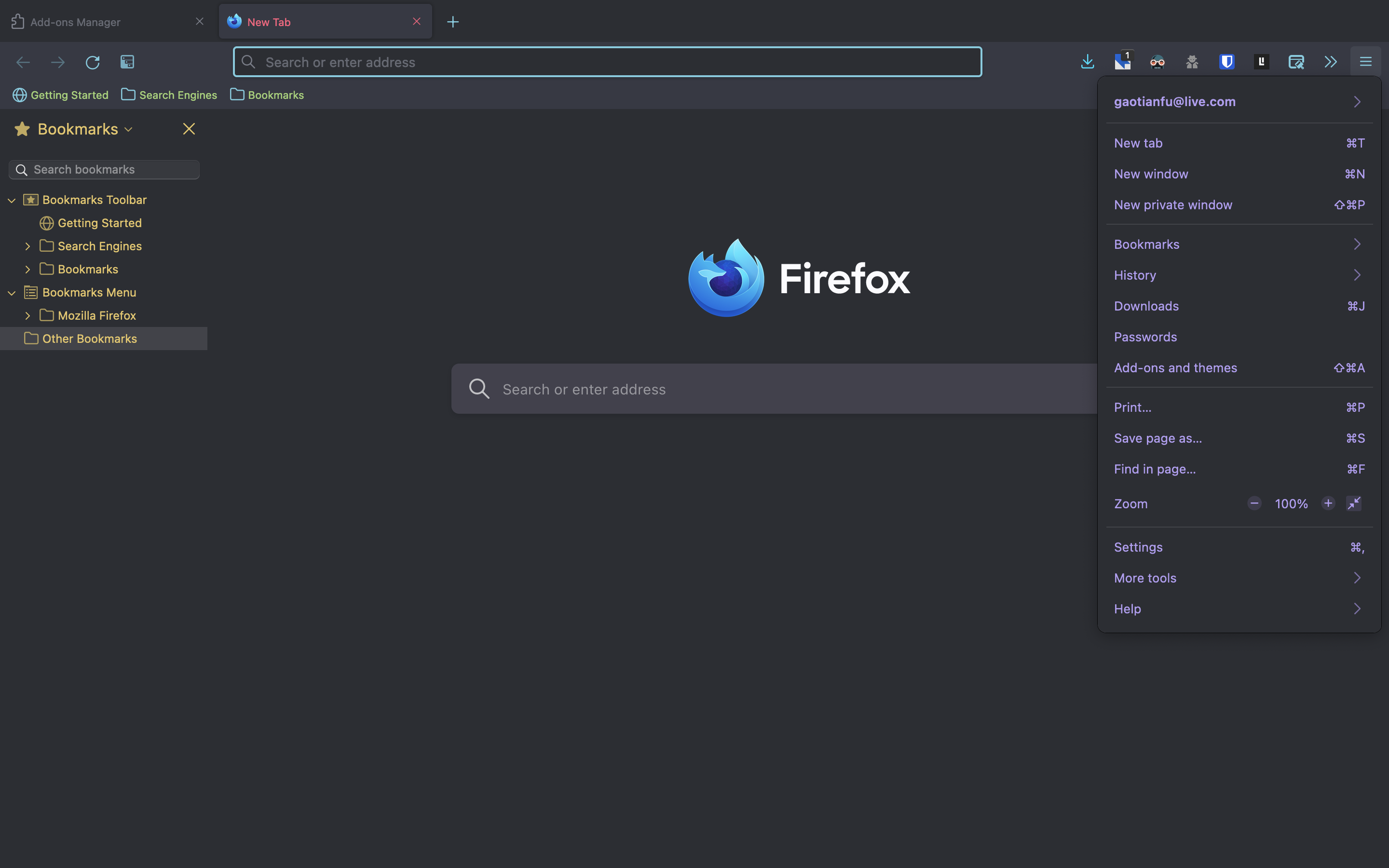
Task: Open the Downloads toolbar icon
Action: (1088, 62)
